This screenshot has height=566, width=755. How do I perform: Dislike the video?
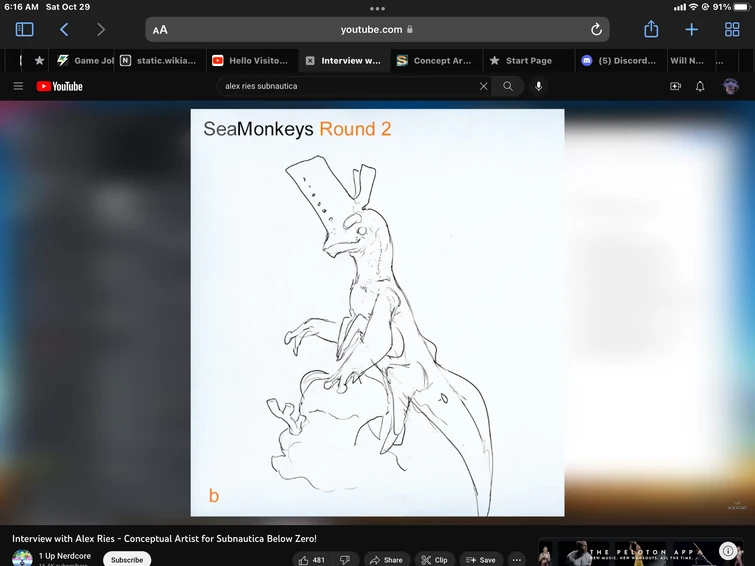click(x=345, y=560)
